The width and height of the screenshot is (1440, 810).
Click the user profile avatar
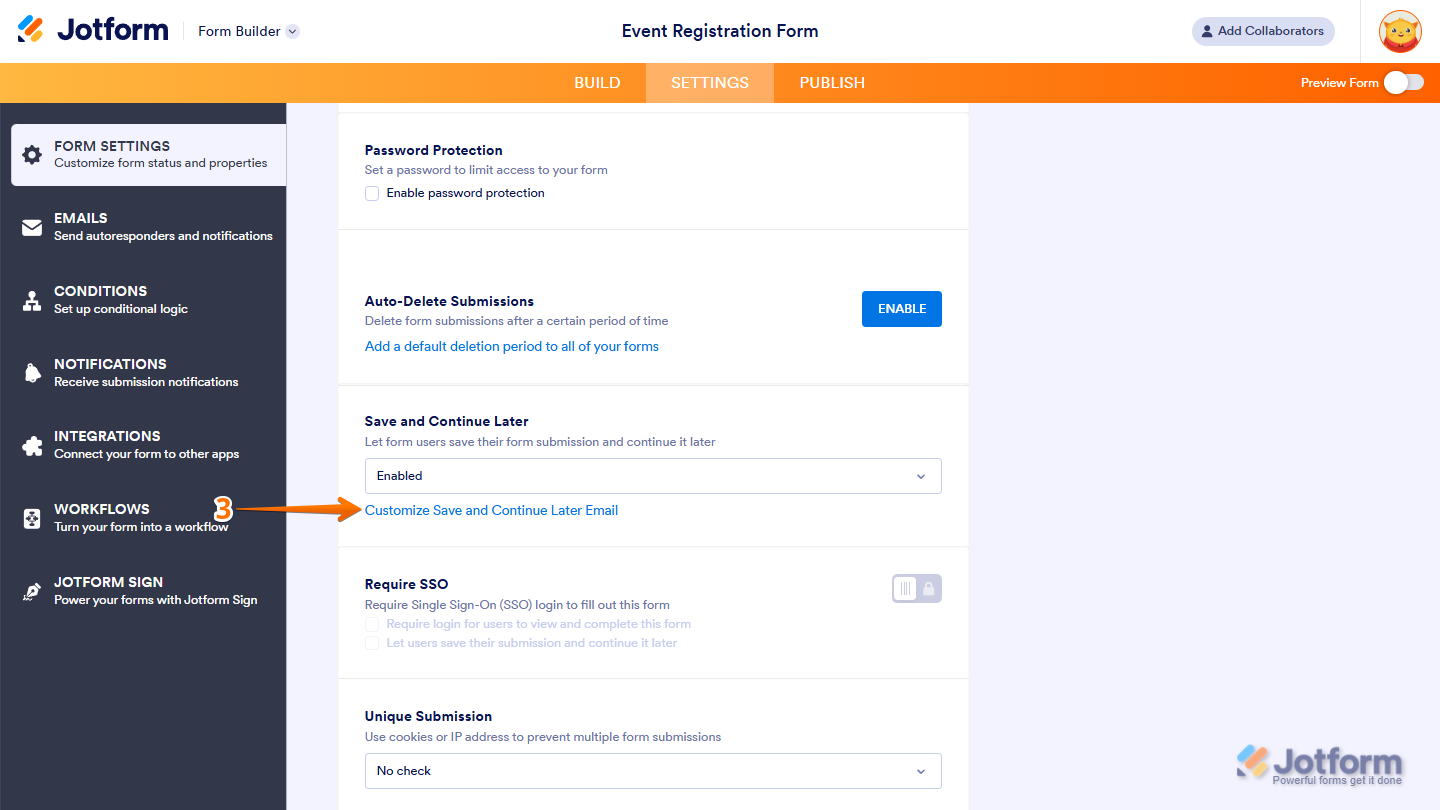(x=1400, y=31)
